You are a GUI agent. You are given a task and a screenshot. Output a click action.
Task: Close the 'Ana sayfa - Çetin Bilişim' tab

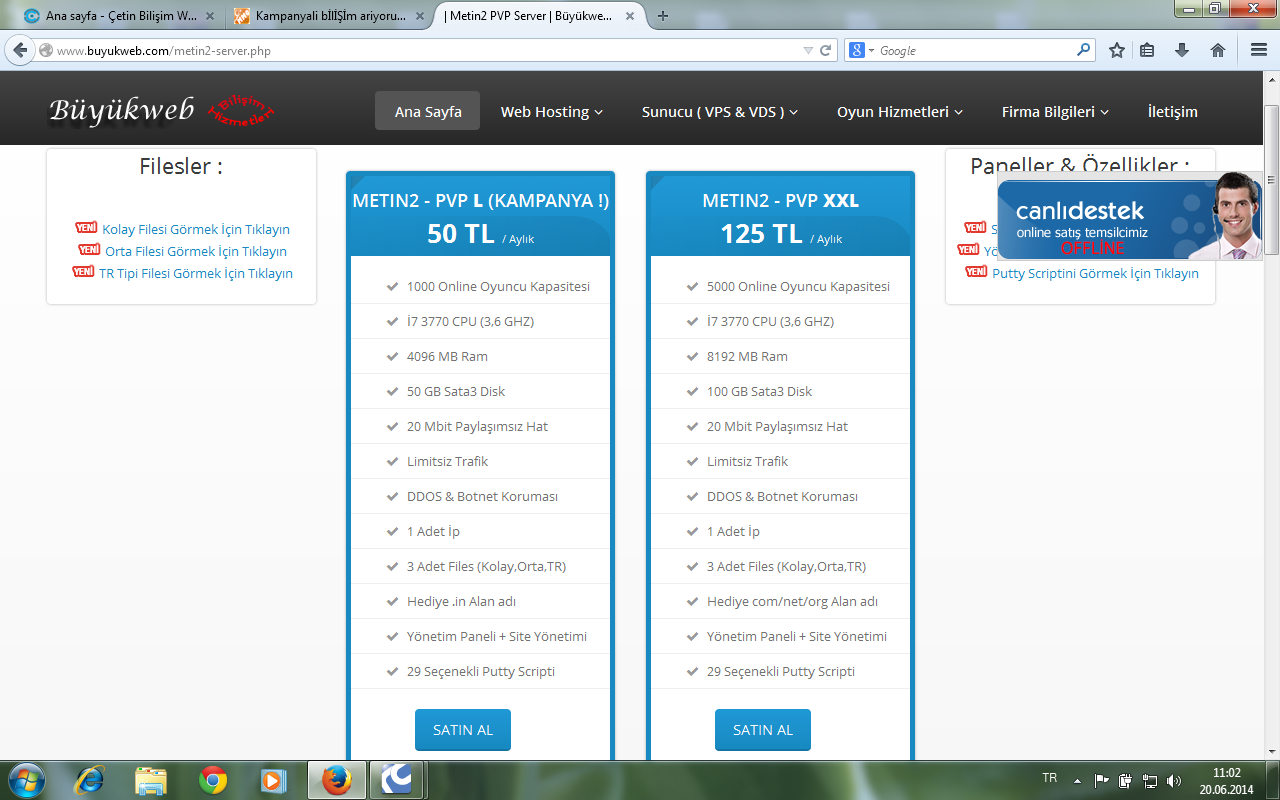pyautogui.click(x=210, y=16)
